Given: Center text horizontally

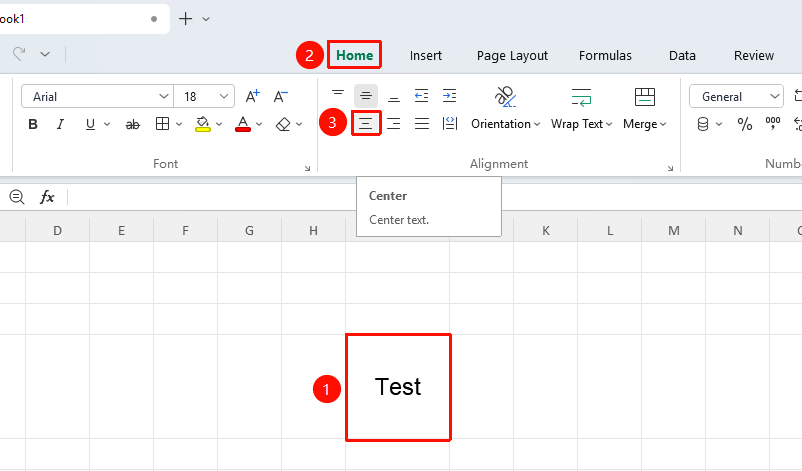Looking at the screenshot, I should (x=366, y=123).
